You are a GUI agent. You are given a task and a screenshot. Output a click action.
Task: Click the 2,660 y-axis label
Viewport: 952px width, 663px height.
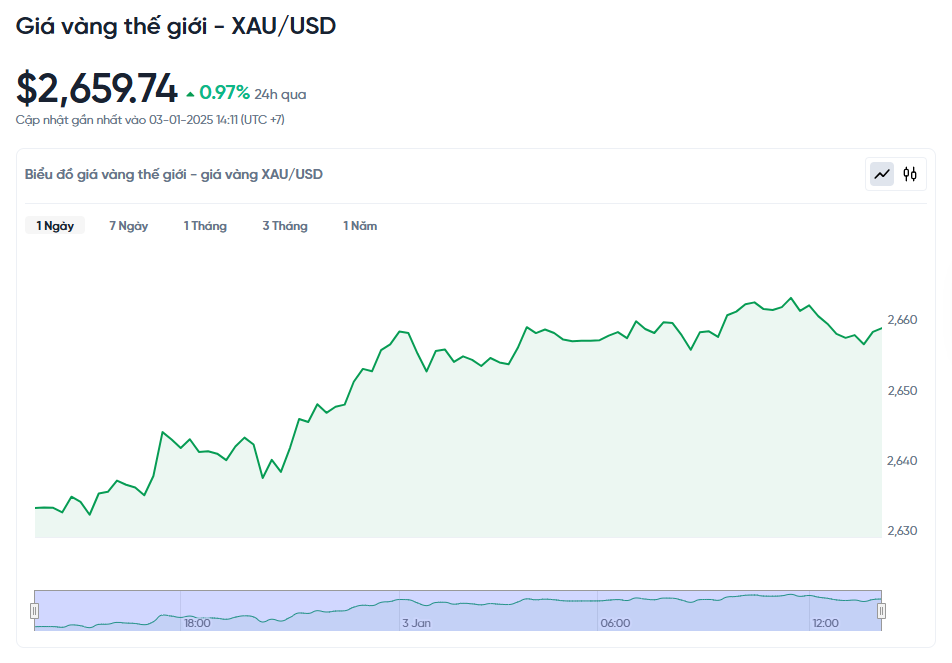[x=902, y=320]
